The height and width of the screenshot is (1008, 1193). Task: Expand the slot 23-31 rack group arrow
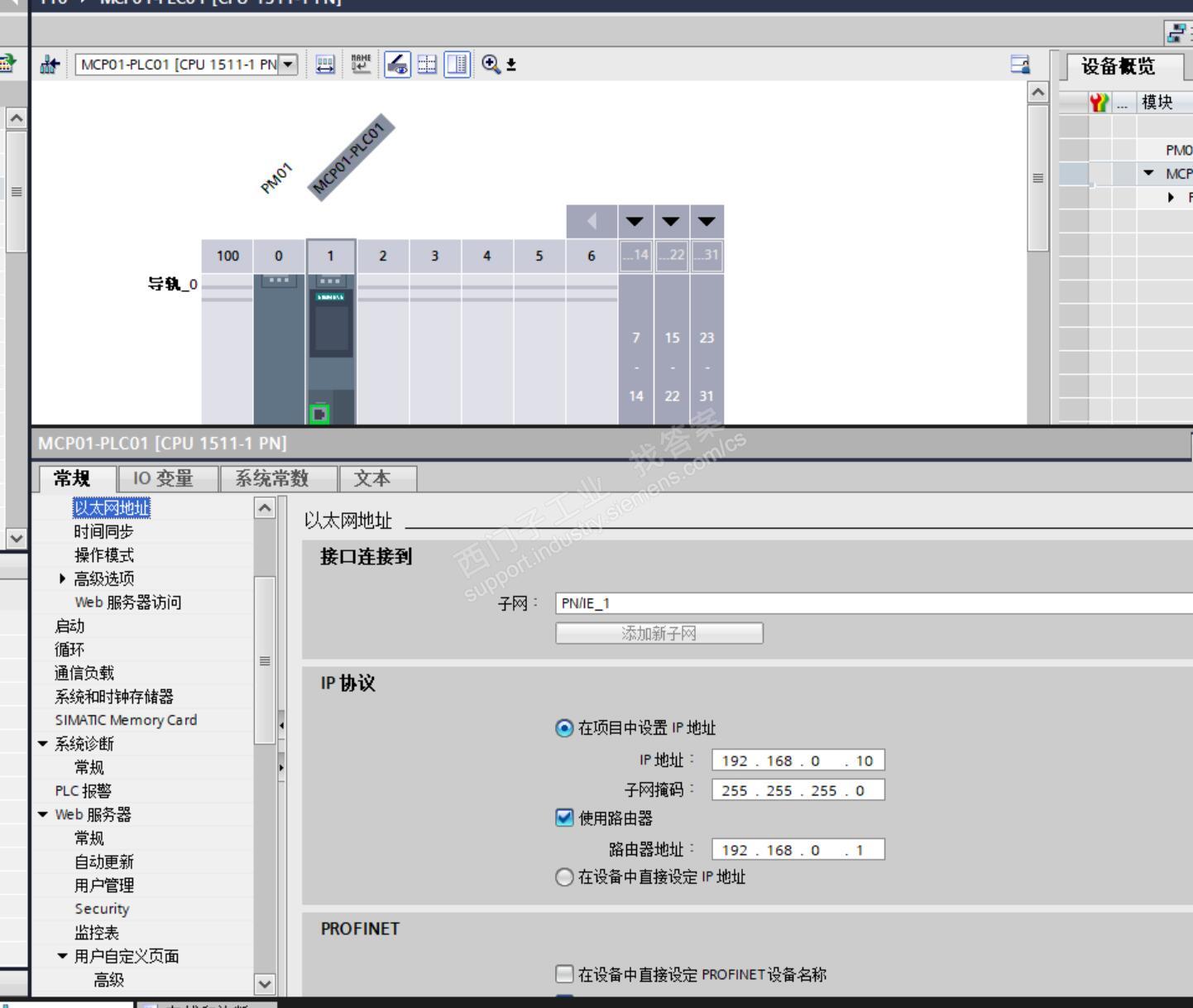pos(707,222)
